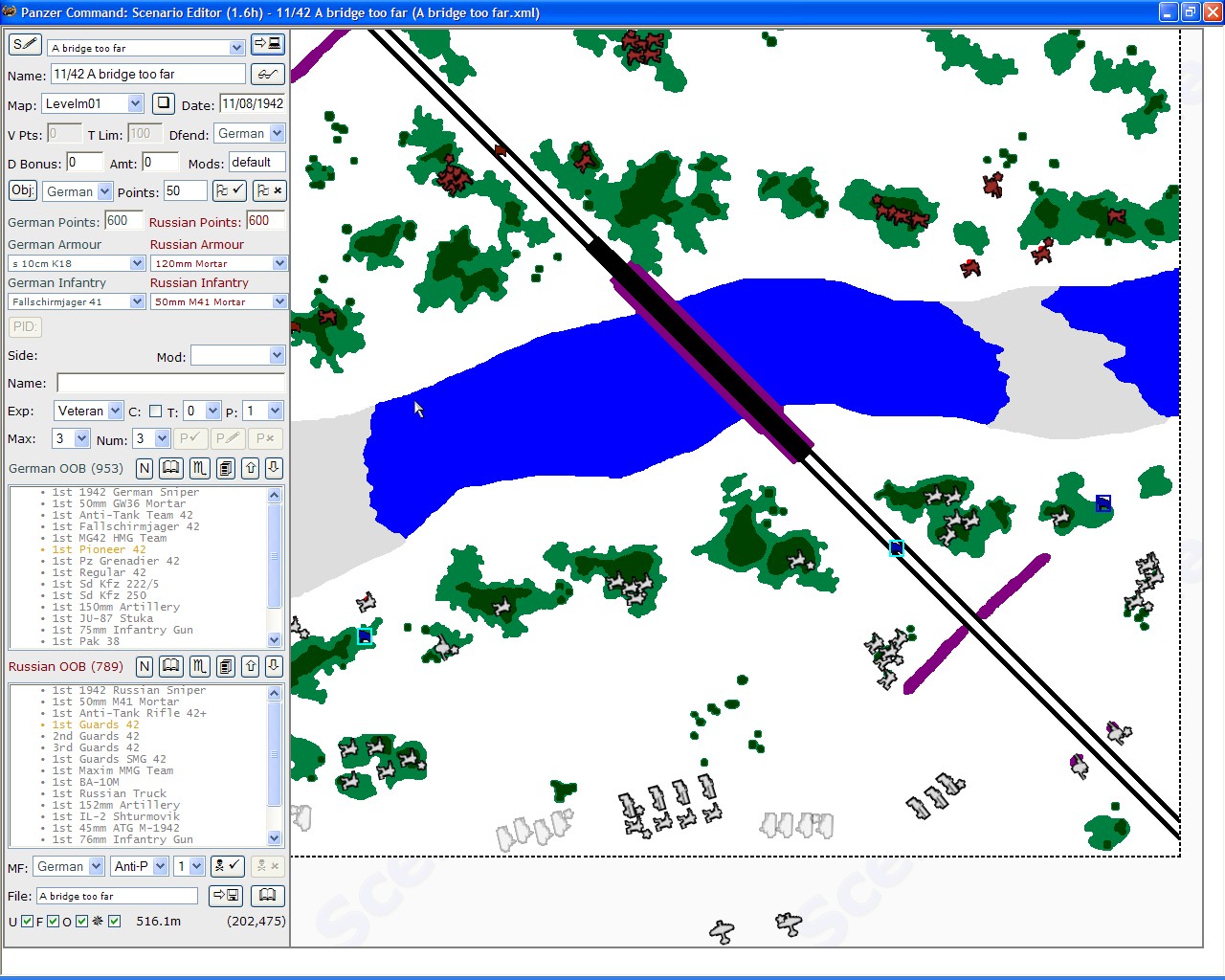Select '1st Pioneer 42' in German OOB
The height and width of the screenshot is (980, 1225).
[x=99, y=549]
